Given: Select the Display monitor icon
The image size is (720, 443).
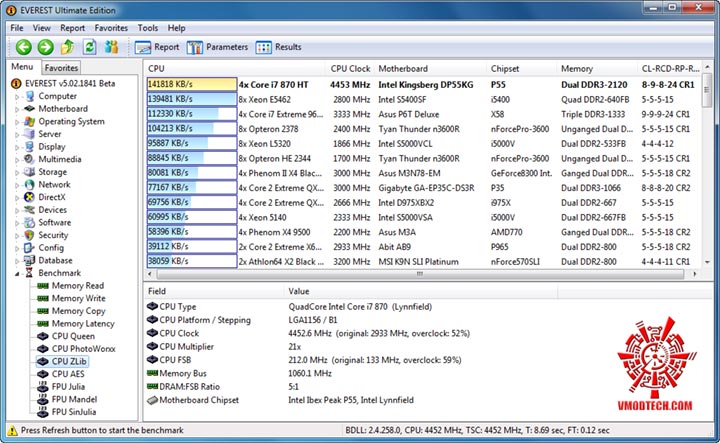Looking at the screenshot, I should coord(29,146).
